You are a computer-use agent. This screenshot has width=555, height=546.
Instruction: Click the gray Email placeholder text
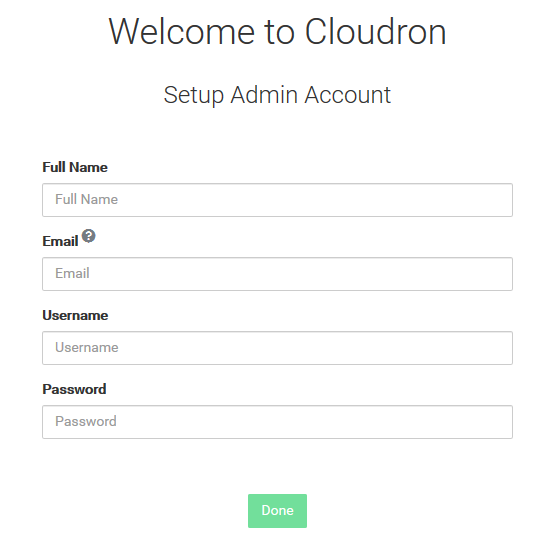72,273
